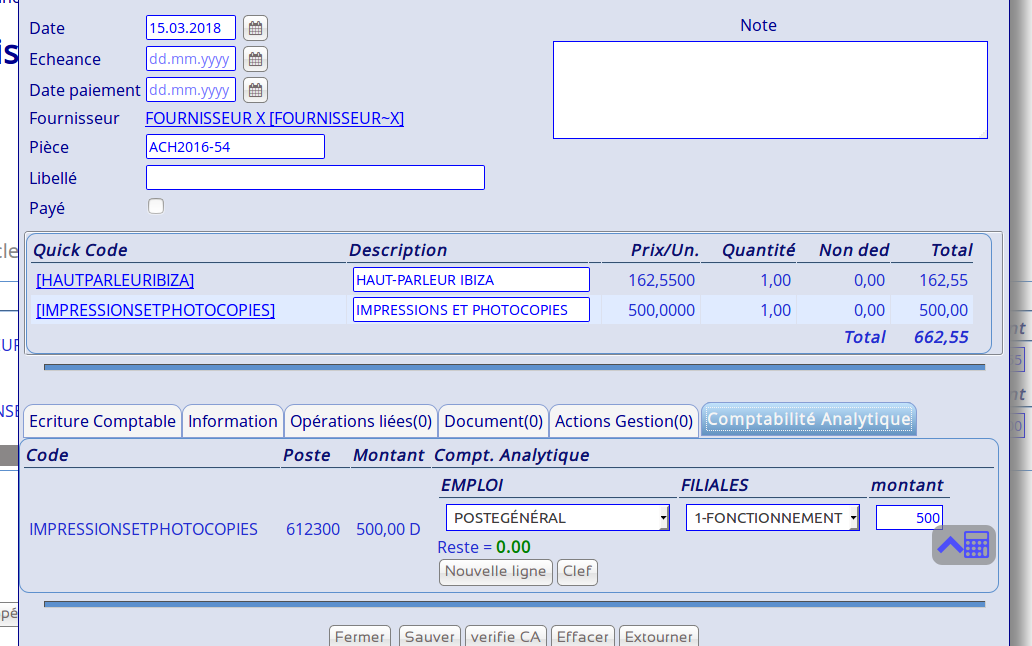
Task: Switch to the Ecriture Comptable tab
Action: coord(102,421)
